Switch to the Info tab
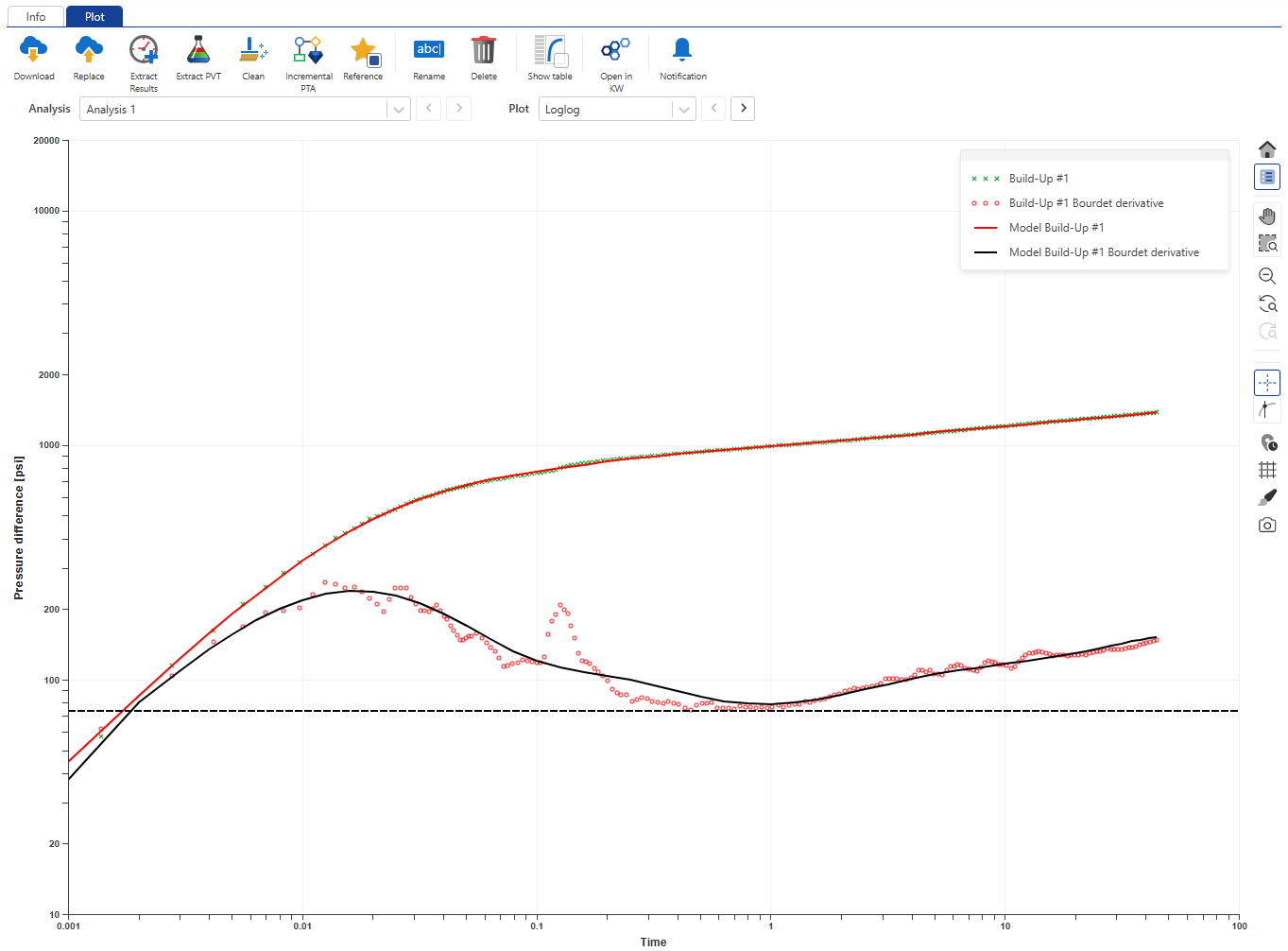This screenshot has height=951, width=1288. click(x=36, y=17)
